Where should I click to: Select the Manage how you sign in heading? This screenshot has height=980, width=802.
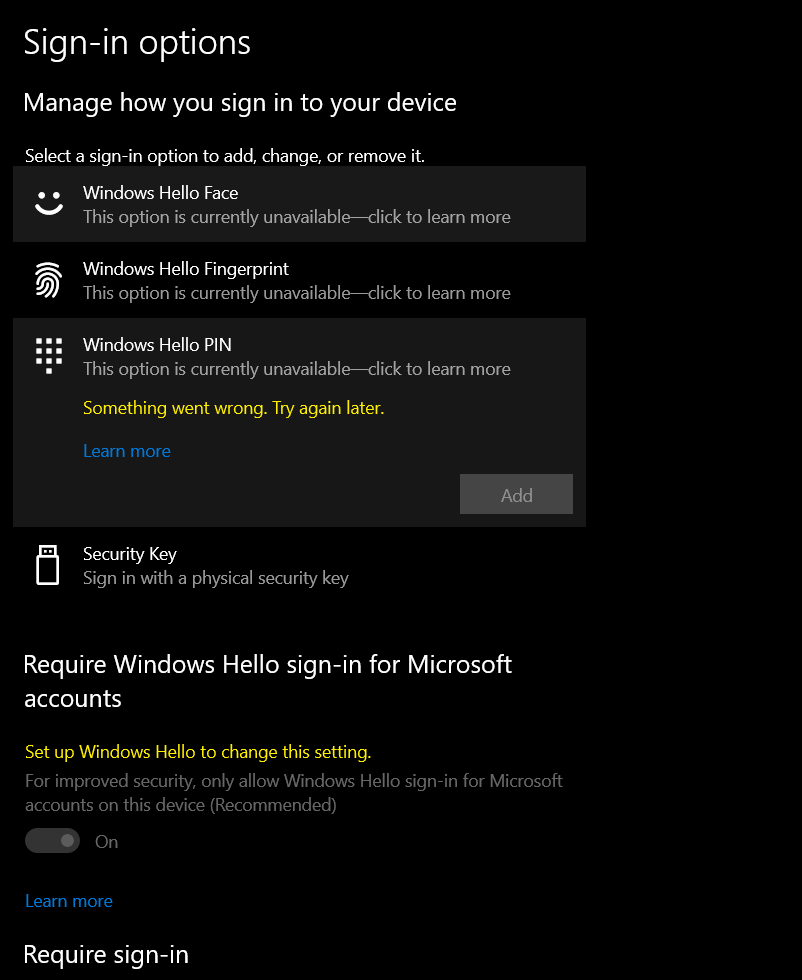click(241, 102)
